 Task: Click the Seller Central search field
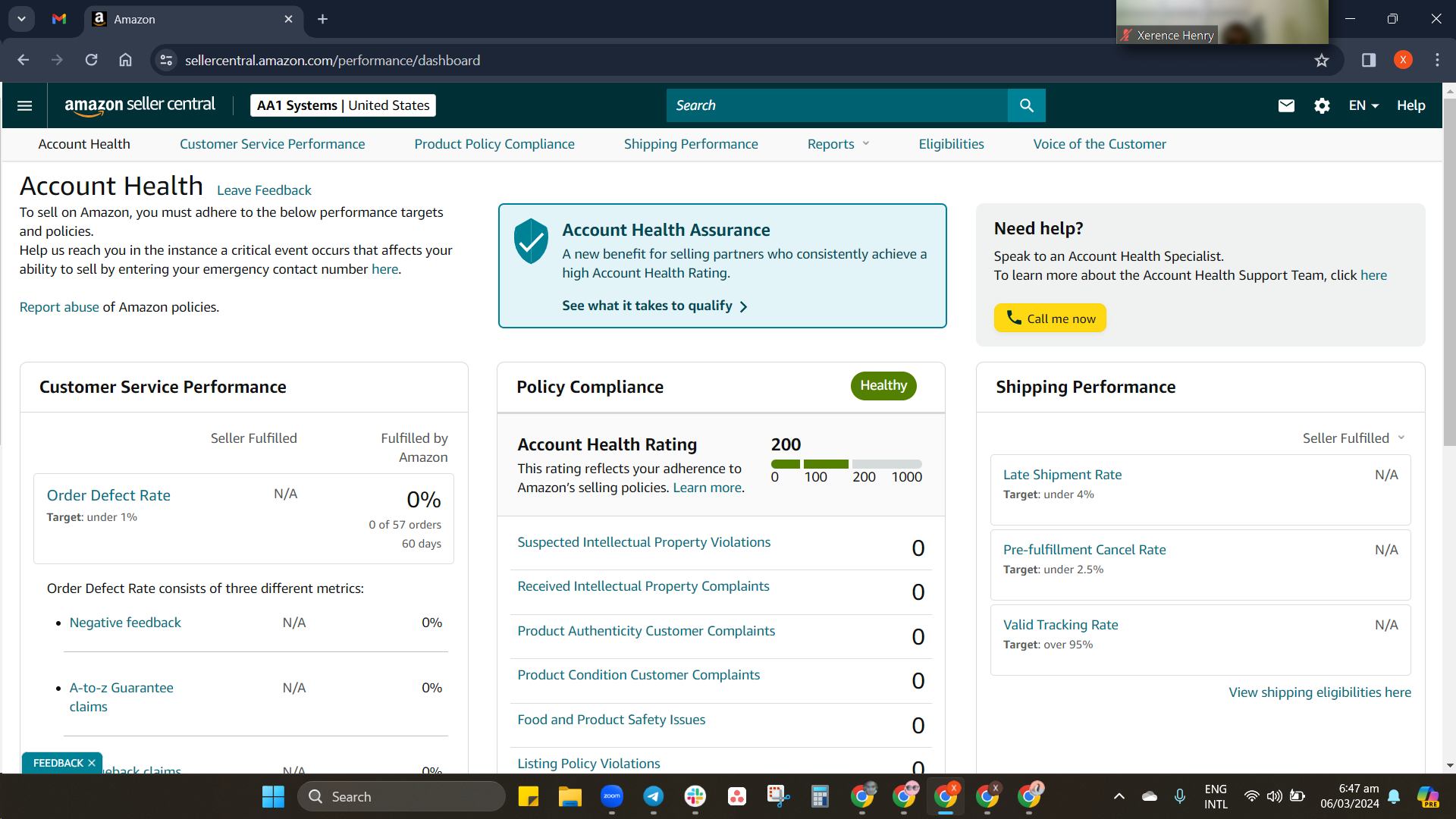coord(837,105)
